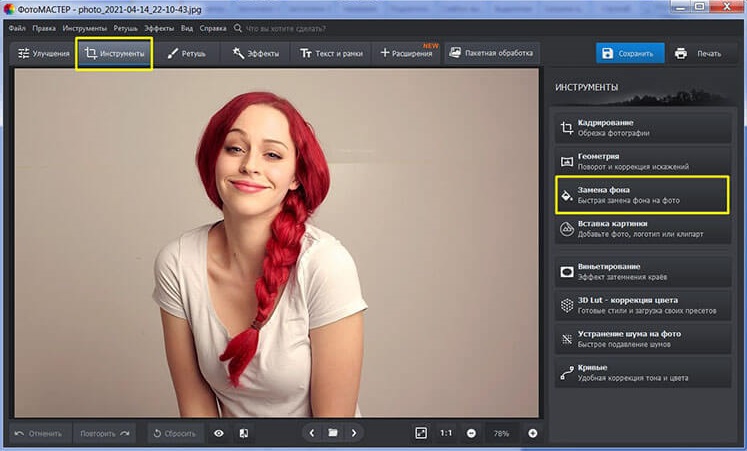Switch to the Ретушь tab
This screenshot has width=747, height=451.
click(x=186, y=53)
